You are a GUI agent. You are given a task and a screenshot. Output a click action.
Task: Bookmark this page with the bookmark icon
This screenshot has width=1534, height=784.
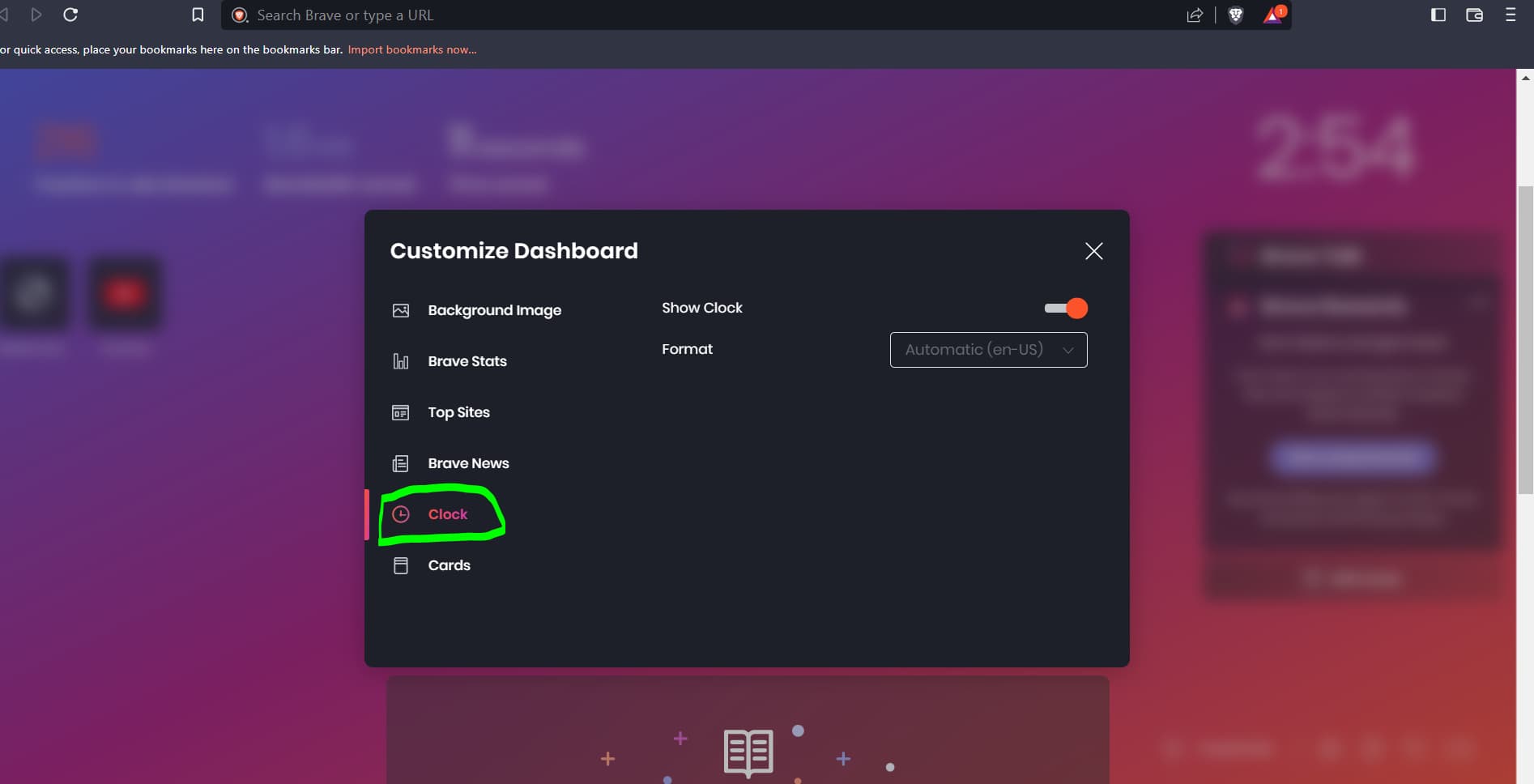click(197, 15)
